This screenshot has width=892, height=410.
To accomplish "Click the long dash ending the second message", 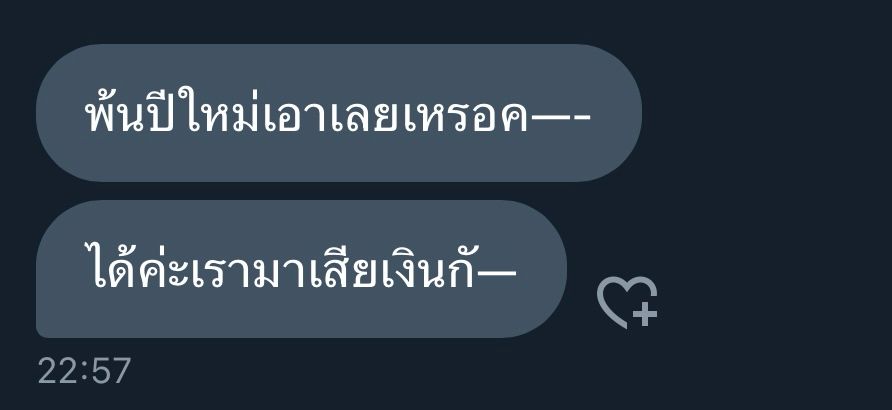I will [x=497, y=275].
